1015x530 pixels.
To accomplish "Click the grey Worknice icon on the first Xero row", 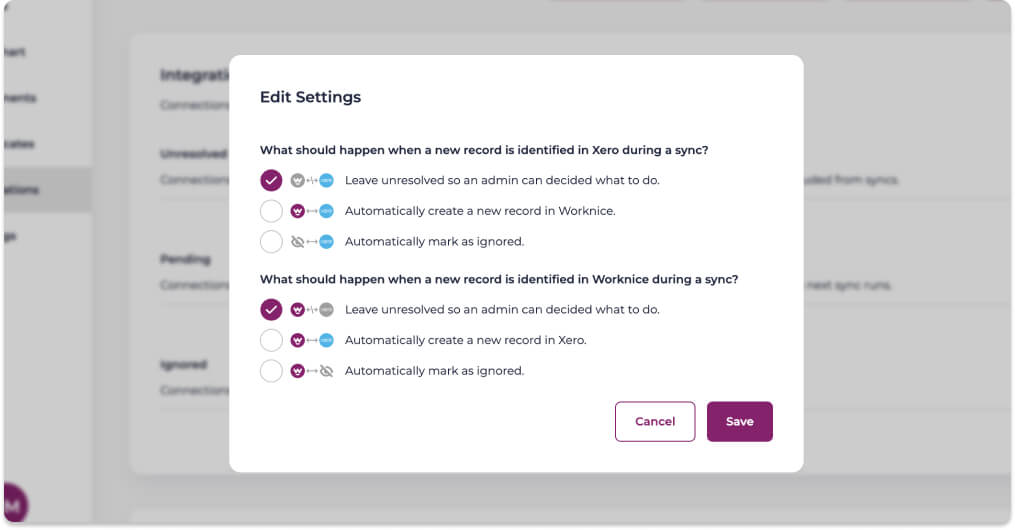I will [297, 181].
